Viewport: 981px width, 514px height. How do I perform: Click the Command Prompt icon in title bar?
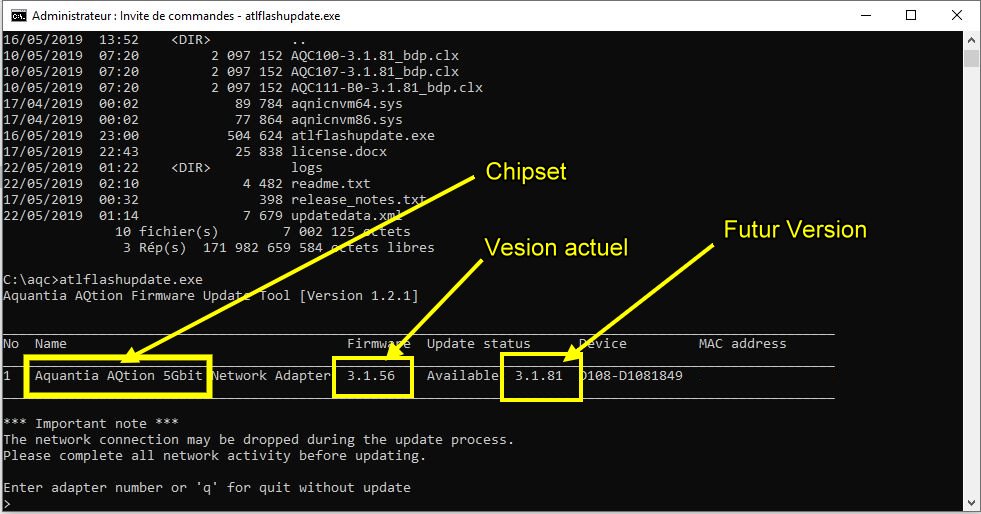16,16
